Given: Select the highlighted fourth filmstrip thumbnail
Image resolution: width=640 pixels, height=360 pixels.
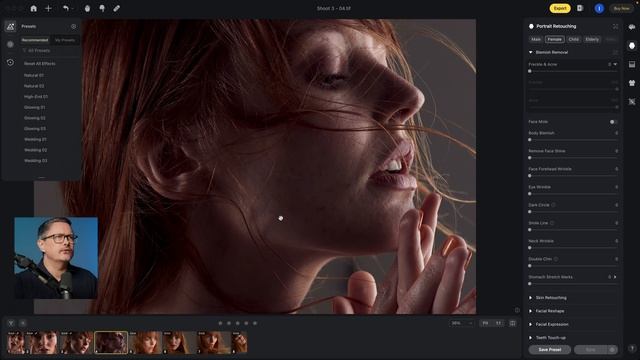Looking at the screenshot, I should pyautogui.click(x=111, y=342).
